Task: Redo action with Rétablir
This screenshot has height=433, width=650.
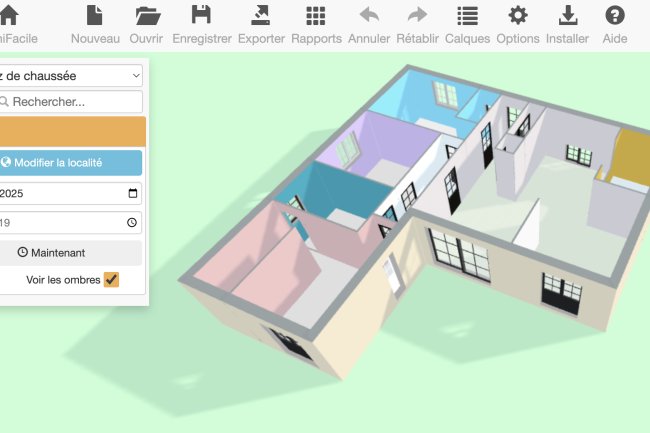Action: click(x=417, y=25)
